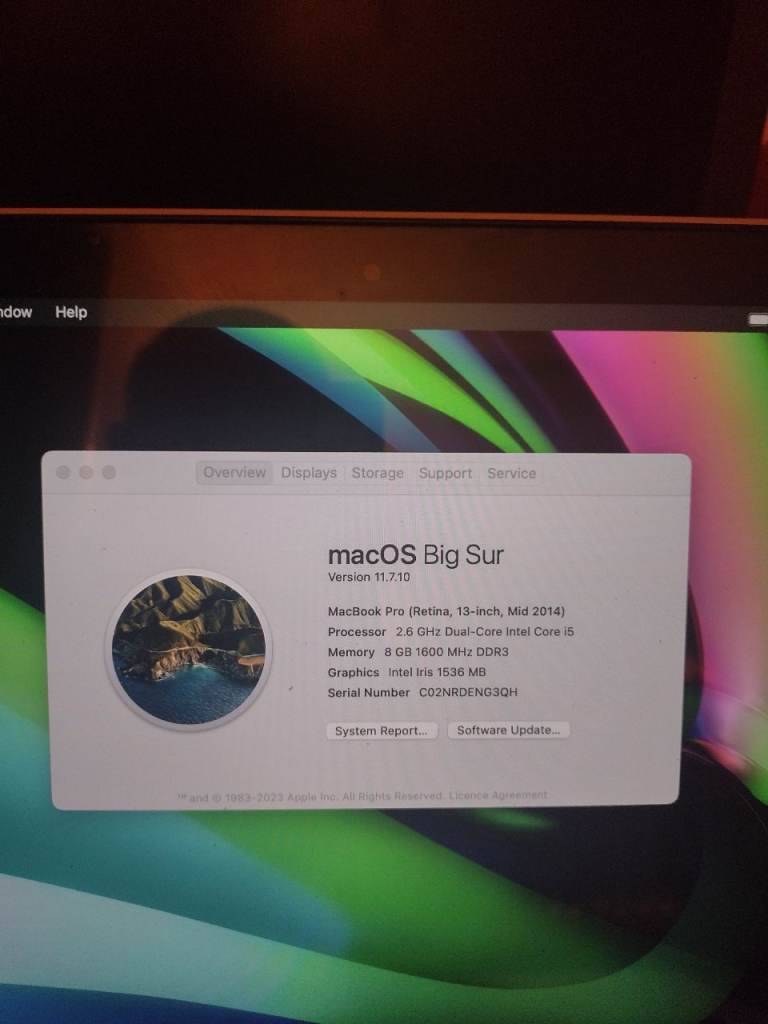768x1024 pixels.
Task: Go to the Support tab
Action: tap(445, 473)
